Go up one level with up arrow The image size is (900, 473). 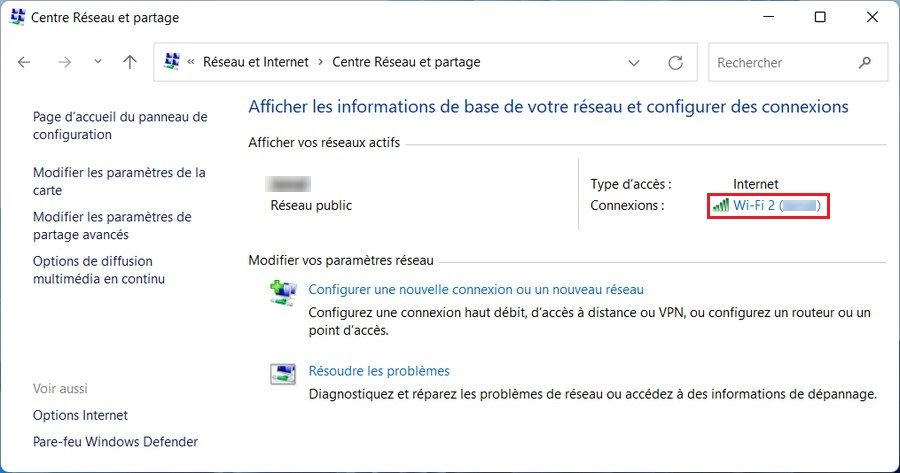pyautogui.click(x=130, y=62)
